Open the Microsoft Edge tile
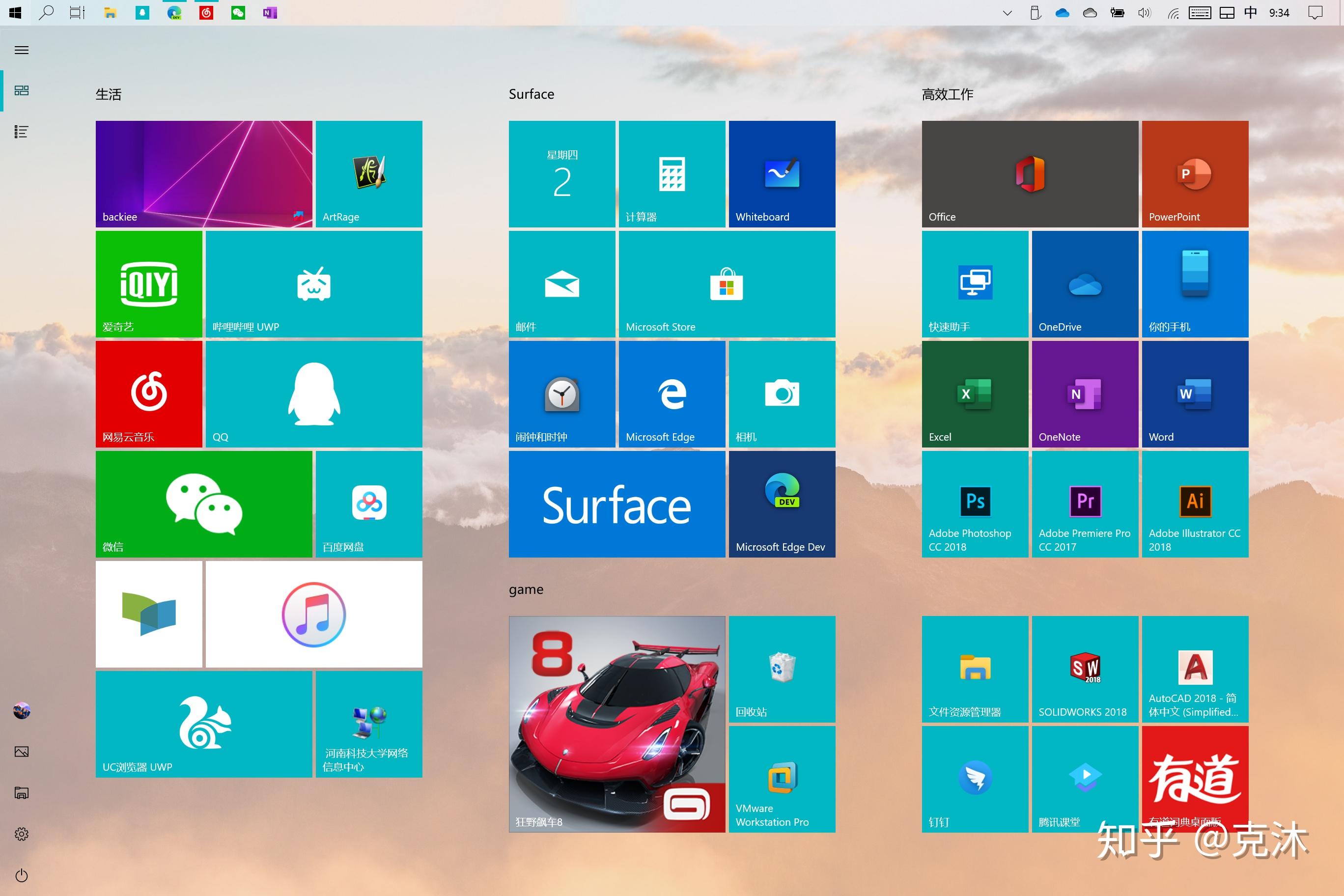1344x896 pixels. pos(672,393)
